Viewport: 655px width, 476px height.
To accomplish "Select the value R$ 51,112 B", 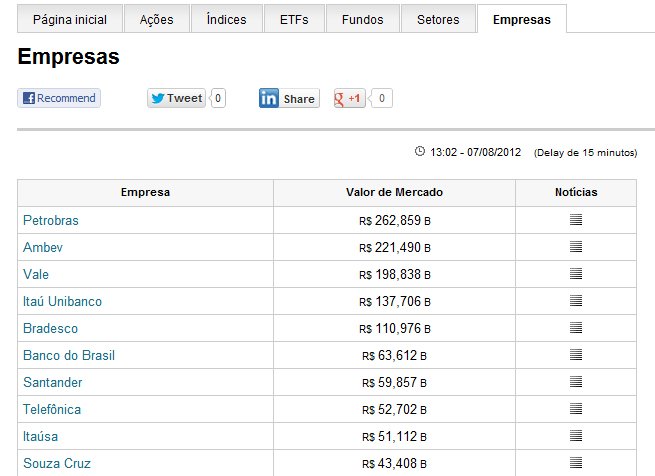I will 394,436.
